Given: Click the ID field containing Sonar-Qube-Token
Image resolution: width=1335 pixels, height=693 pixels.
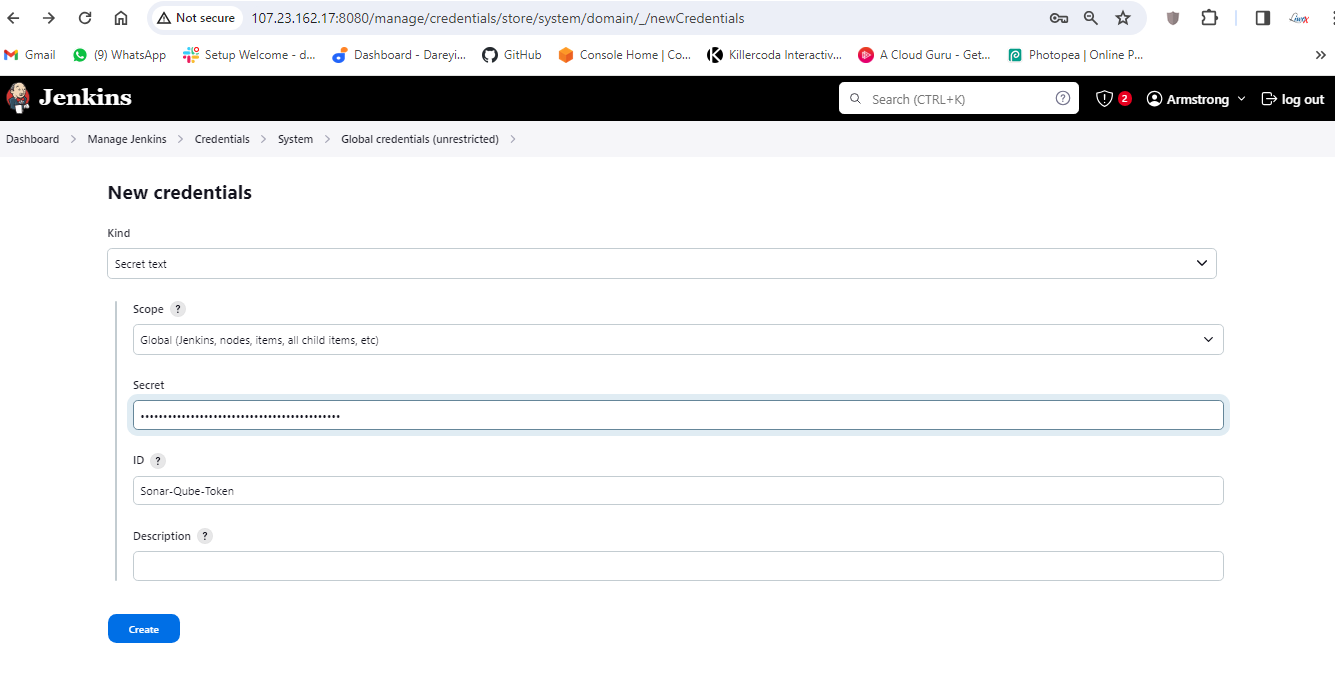Looking at the screenshot, I should tap(677, 491).
